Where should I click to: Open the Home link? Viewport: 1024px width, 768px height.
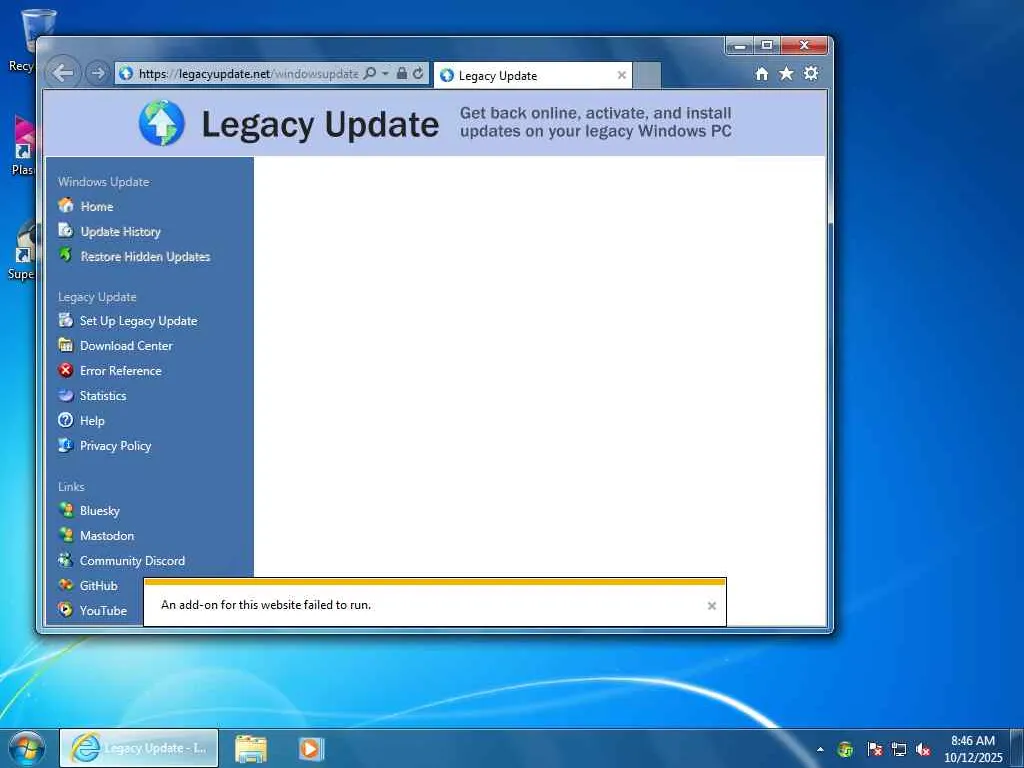click(97, 206)
